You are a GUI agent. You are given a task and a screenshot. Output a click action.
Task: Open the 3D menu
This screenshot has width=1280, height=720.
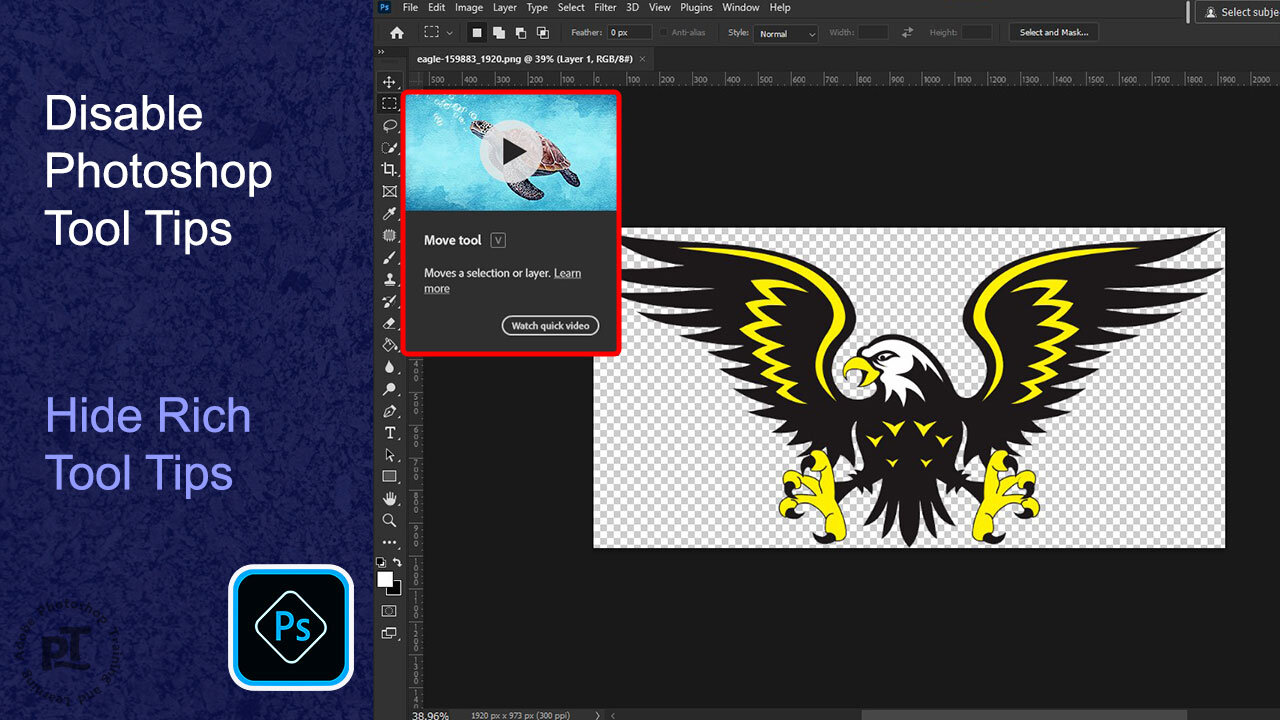pos(632,7)
